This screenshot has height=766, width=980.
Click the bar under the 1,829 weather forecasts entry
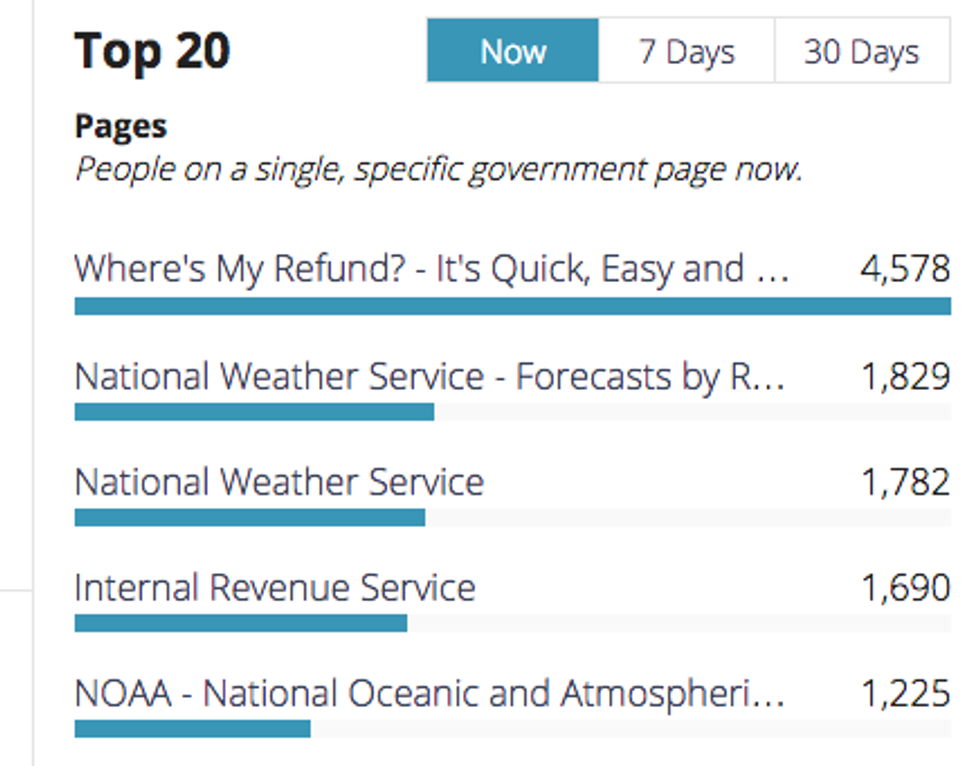(254, 412)
